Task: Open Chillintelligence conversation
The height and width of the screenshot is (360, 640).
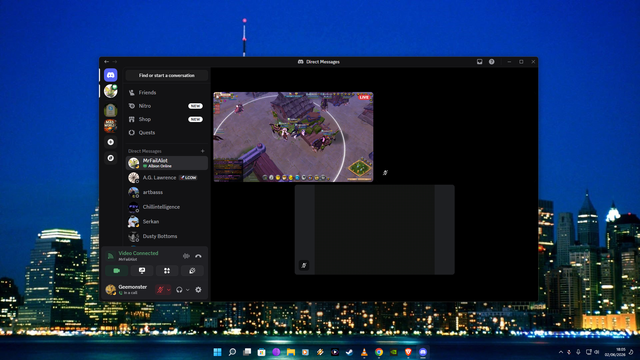Action: pyautogui.click(x=167, y=207)
